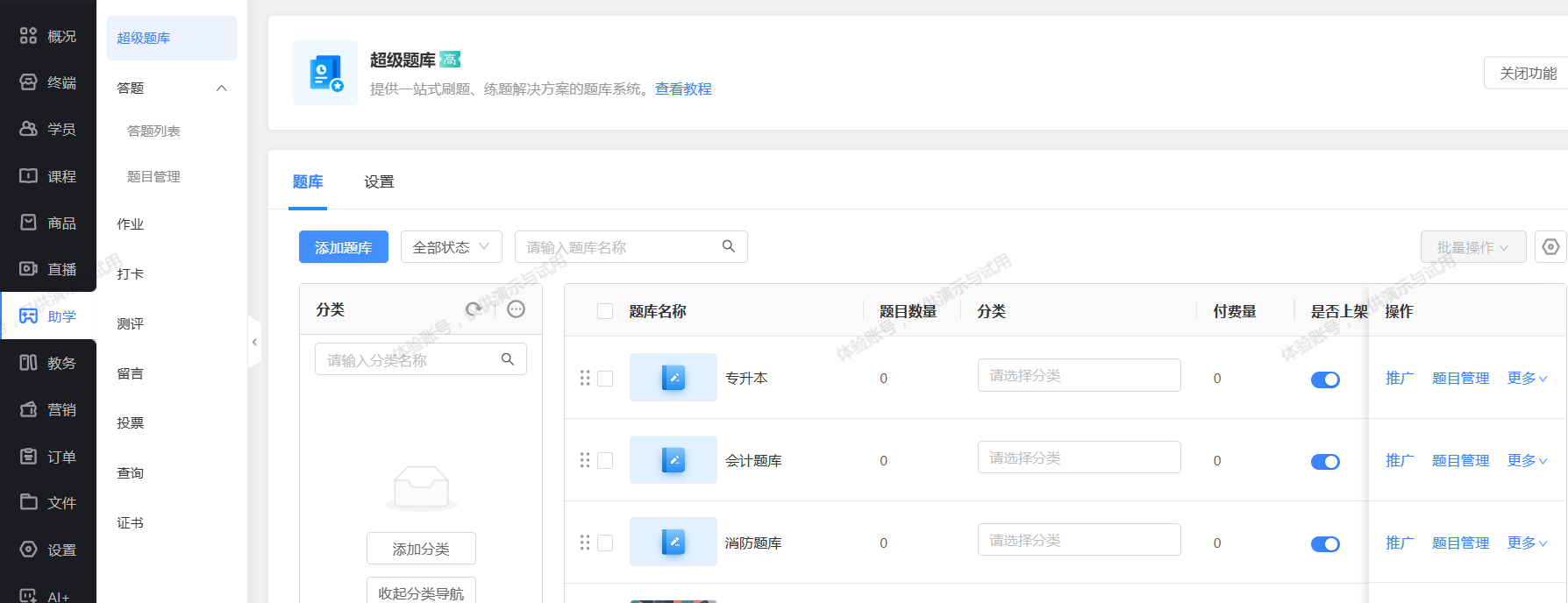Open the 学员 students sidebar icon
This screenshot has height=603, width=1568.
(x=29, y=129)
